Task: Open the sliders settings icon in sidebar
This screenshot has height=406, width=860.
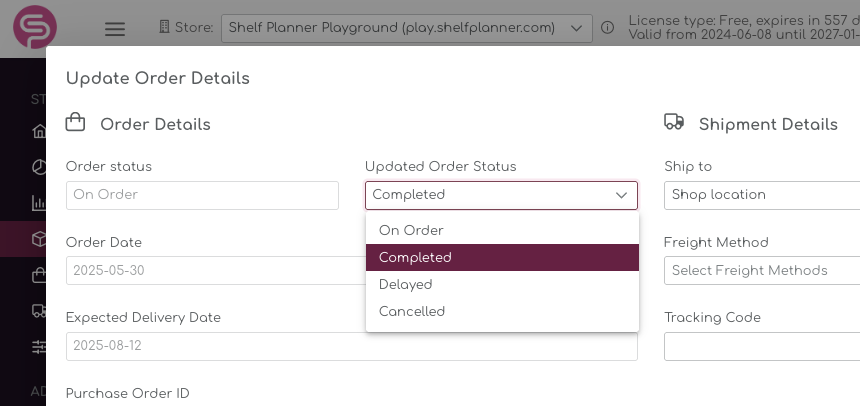Action: [39, 347]
